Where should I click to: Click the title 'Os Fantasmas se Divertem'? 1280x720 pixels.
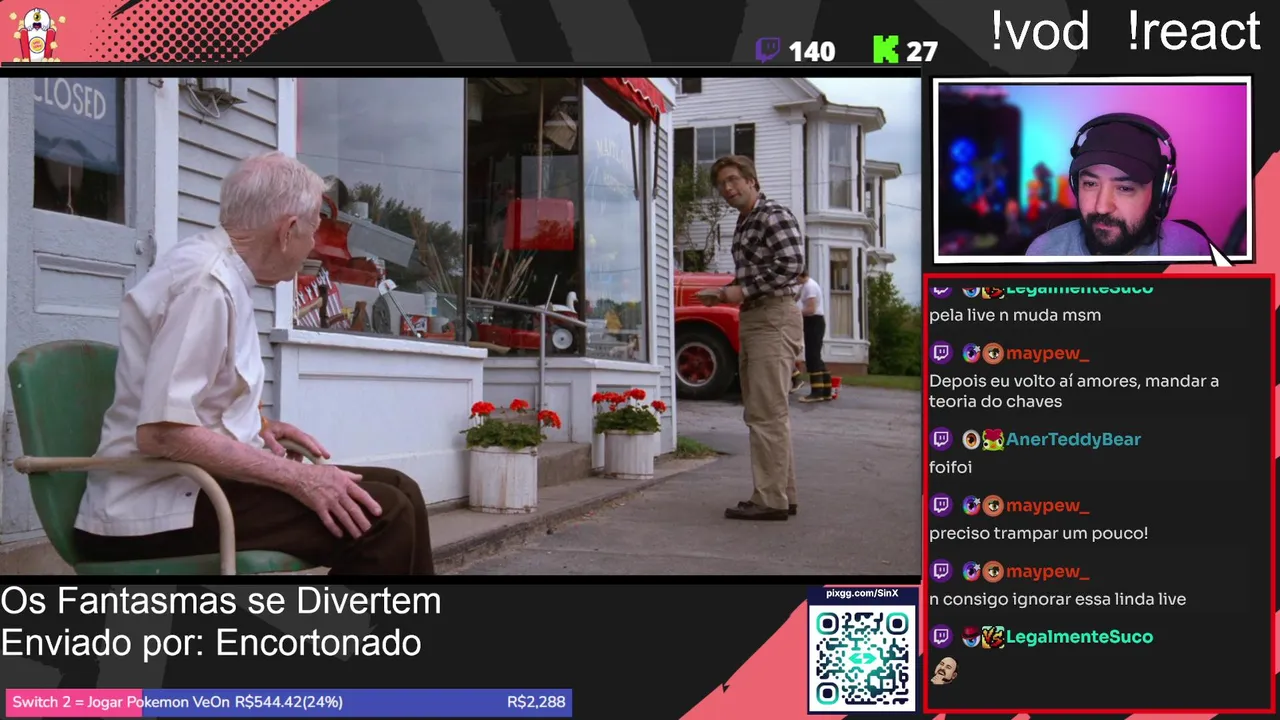(x=221, y=601)
